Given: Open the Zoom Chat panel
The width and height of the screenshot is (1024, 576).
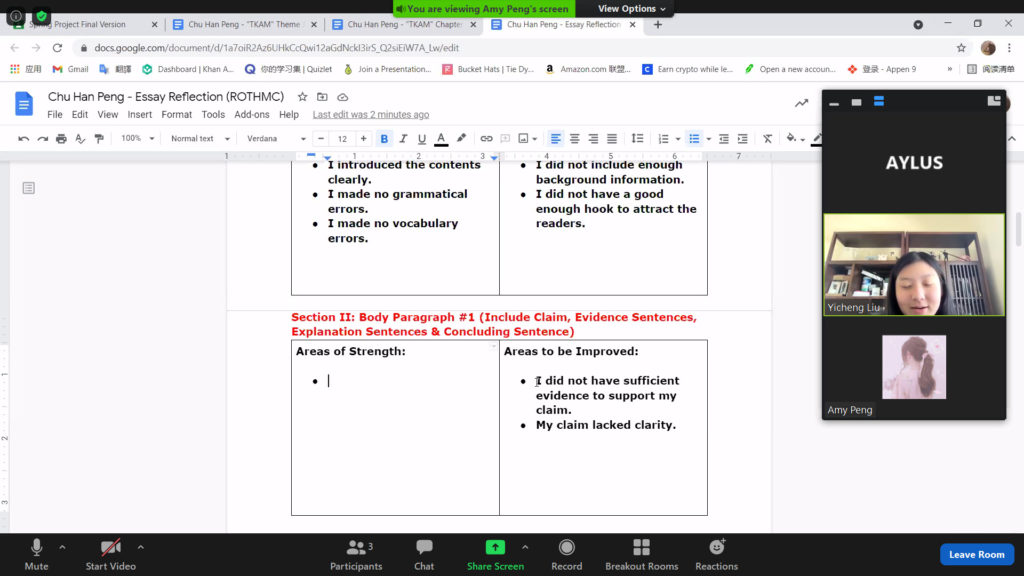Looking at the screenshot, I should 424,554.
